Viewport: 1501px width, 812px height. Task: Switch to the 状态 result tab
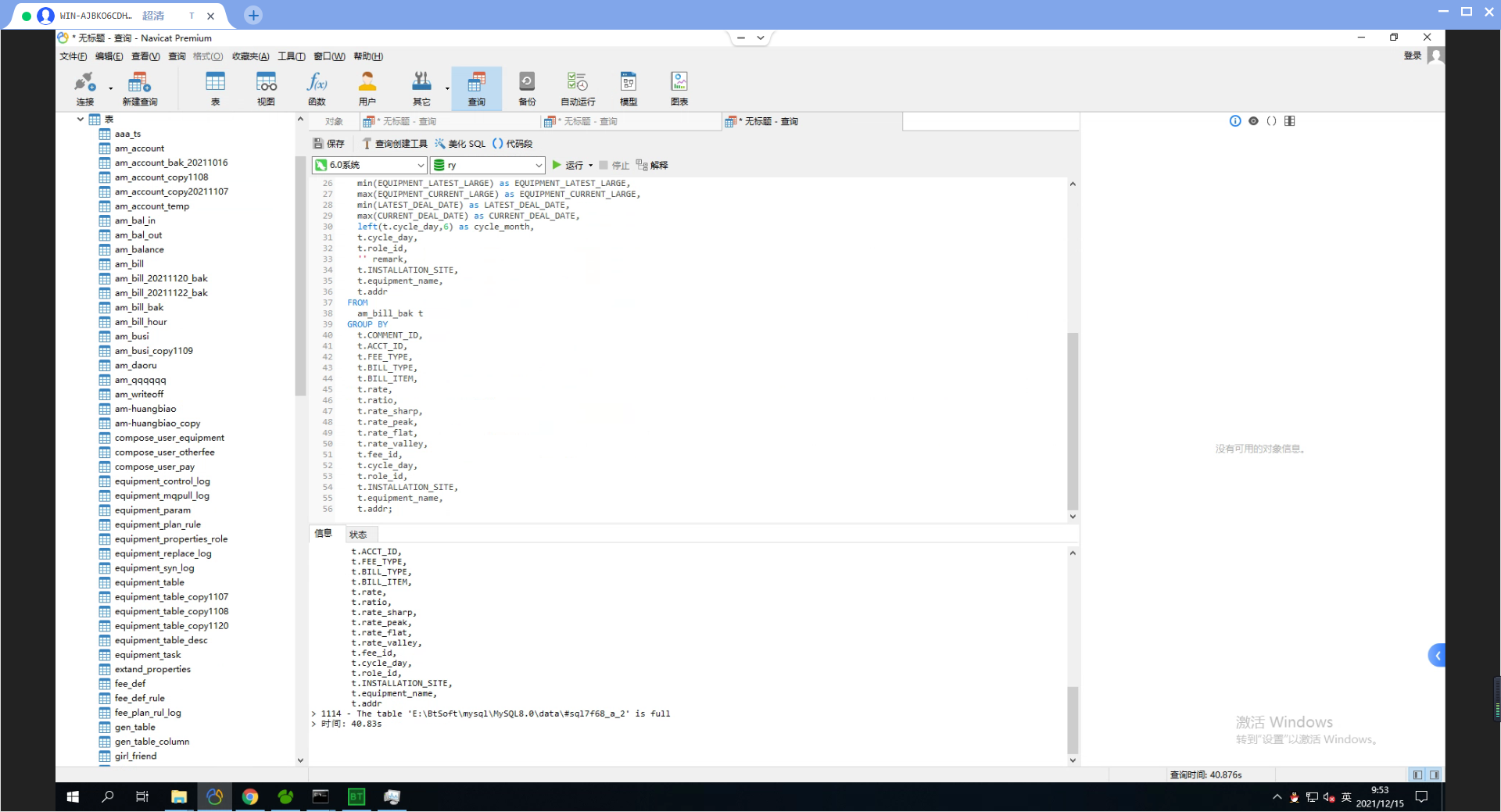click(358, 535)
